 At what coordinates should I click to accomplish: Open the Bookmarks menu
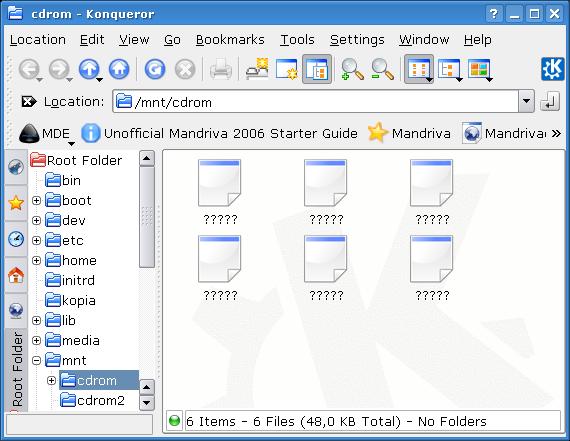coord(230,40)
